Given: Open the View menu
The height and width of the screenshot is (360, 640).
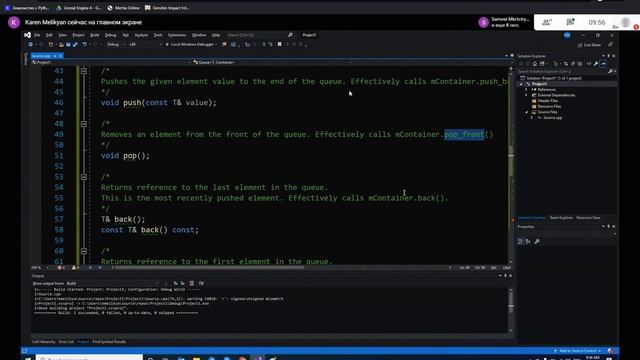Looking at the screenshot, I should coord(62,35).
